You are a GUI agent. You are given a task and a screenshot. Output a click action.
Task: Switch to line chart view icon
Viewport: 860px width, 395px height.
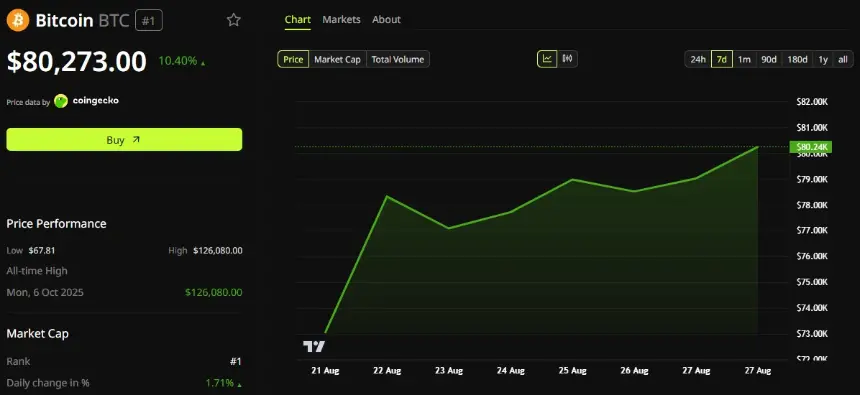pyautogui.click(x=547, y=59)
